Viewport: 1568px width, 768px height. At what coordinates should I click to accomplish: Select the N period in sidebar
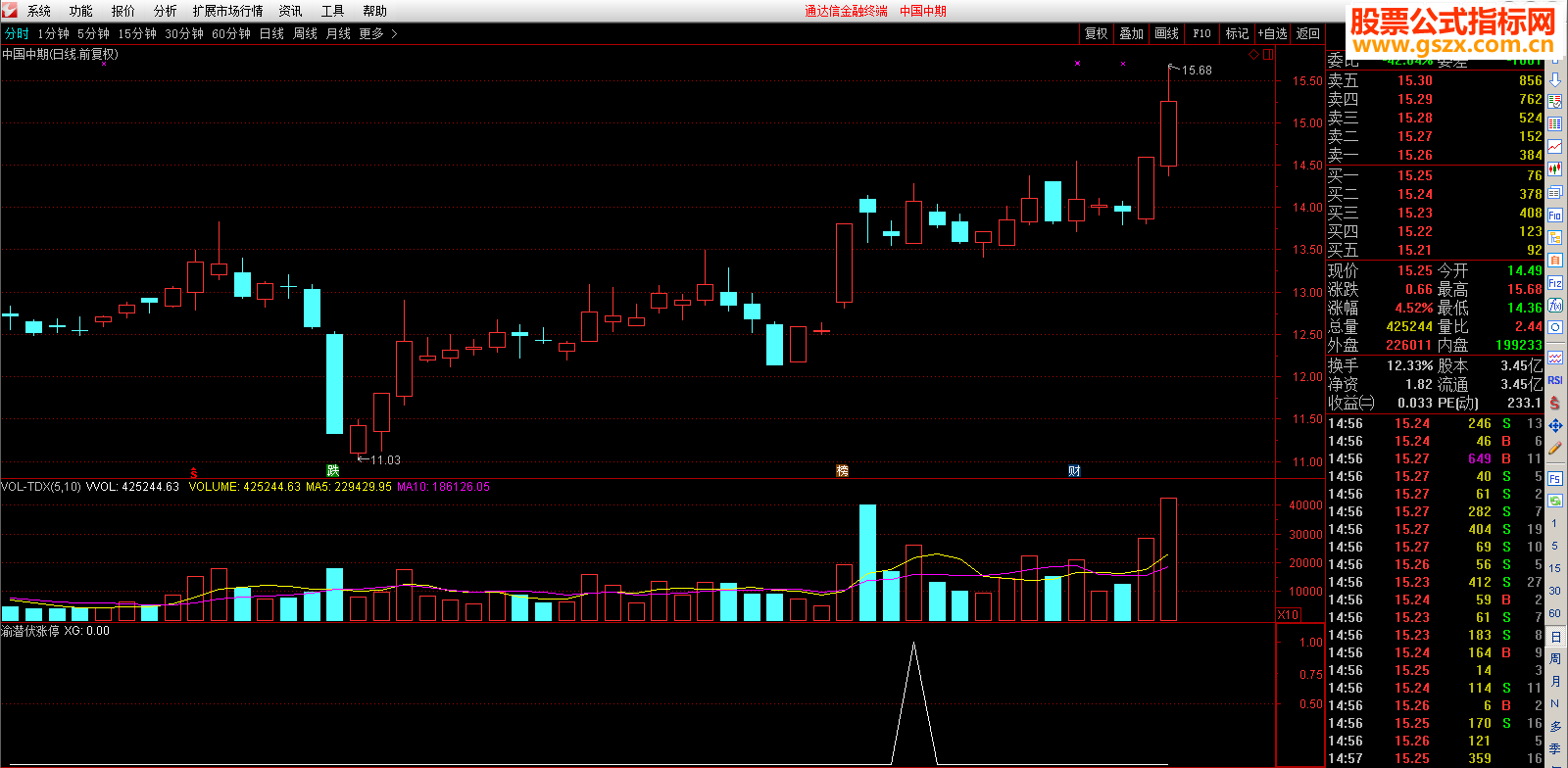(x=1555, y=703)
